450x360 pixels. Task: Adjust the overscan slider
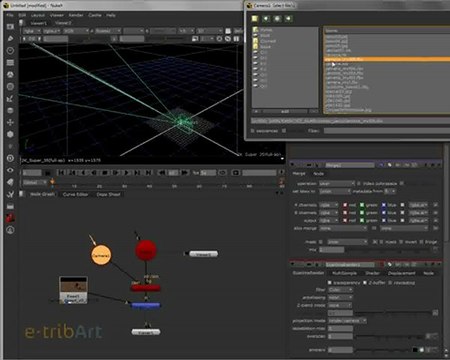click(x=390, y=337)
